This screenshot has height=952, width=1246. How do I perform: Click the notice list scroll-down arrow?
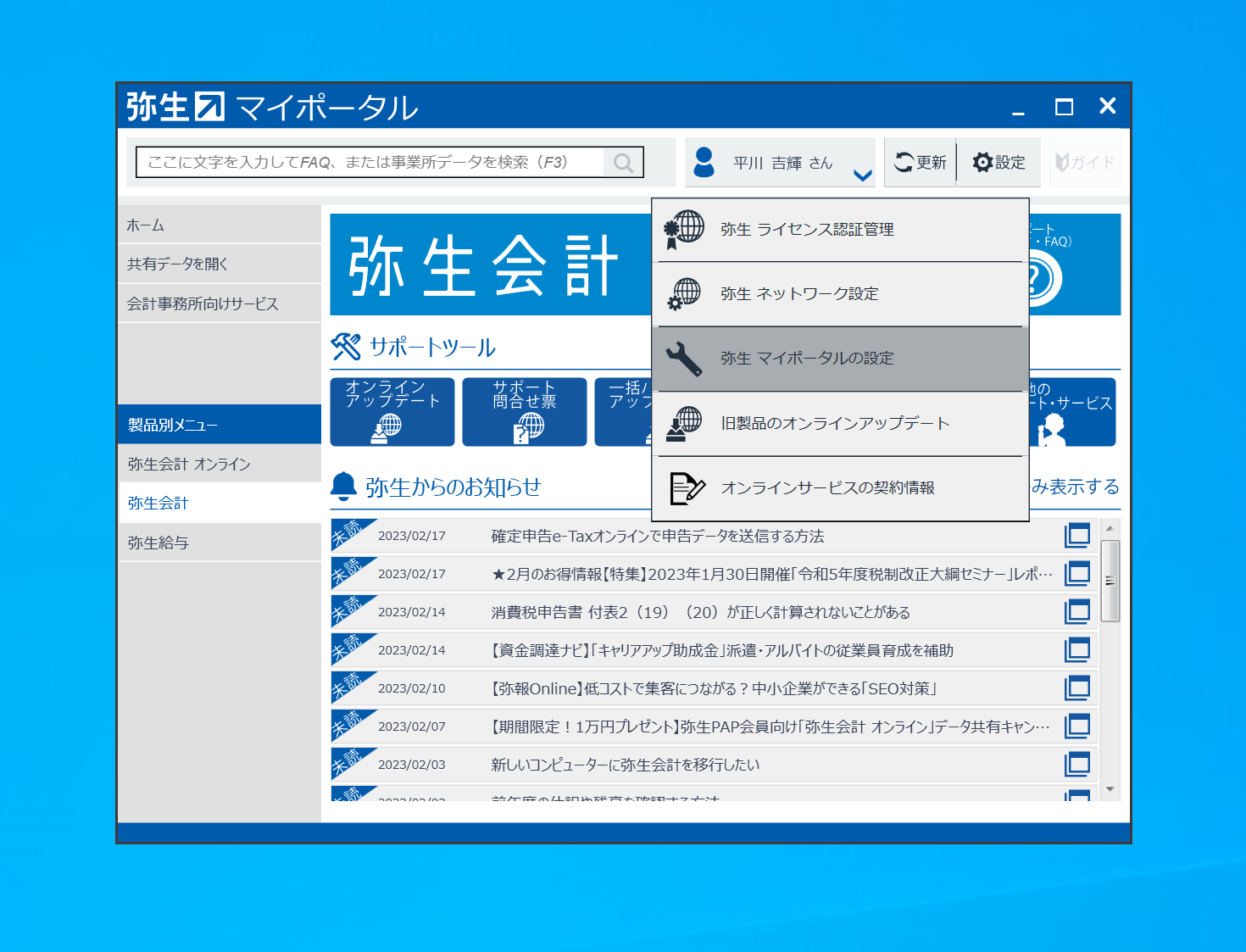[1110, 789]
